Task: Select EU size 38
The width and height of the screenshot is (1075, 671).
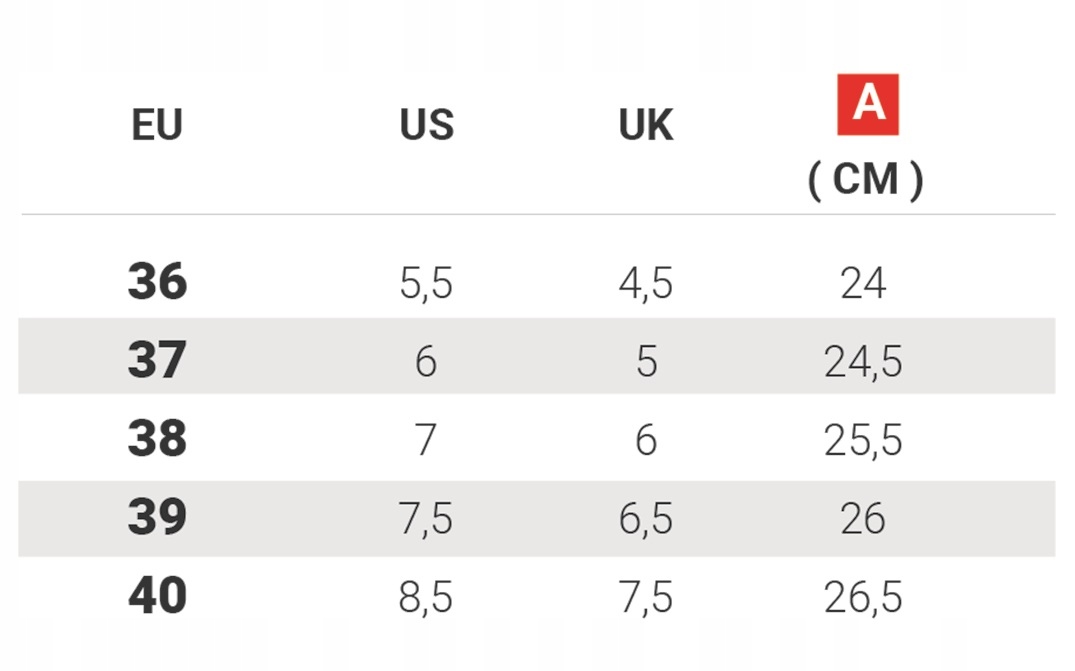Action: point(157,439)
